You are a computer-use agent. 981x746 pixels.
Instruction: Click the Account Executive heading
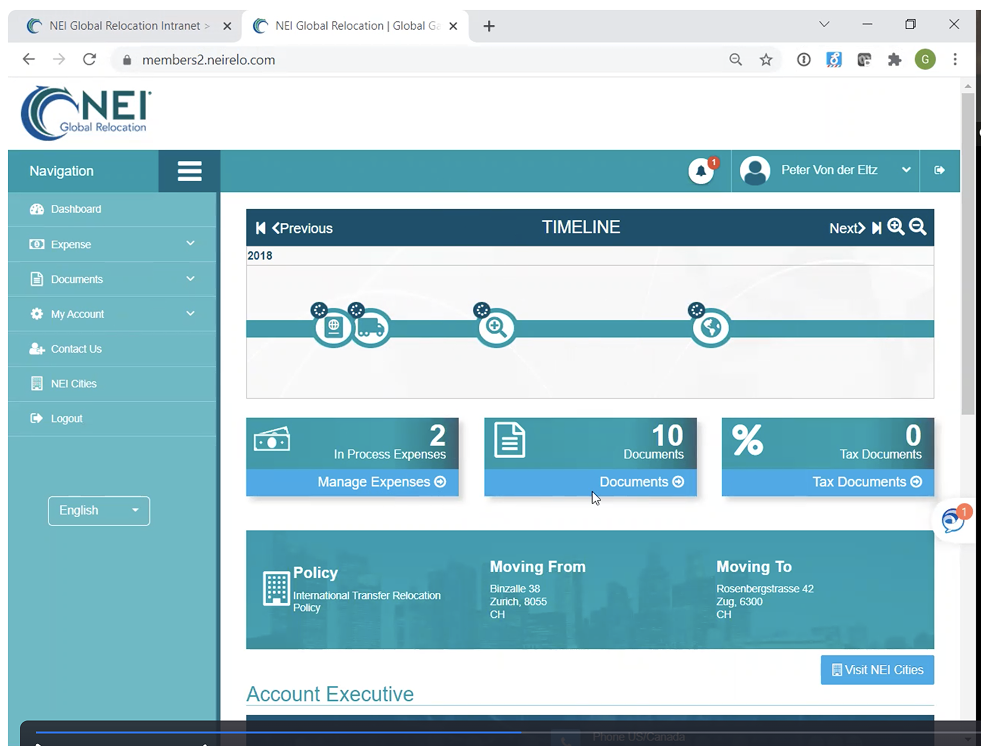[x=330, y=694]
